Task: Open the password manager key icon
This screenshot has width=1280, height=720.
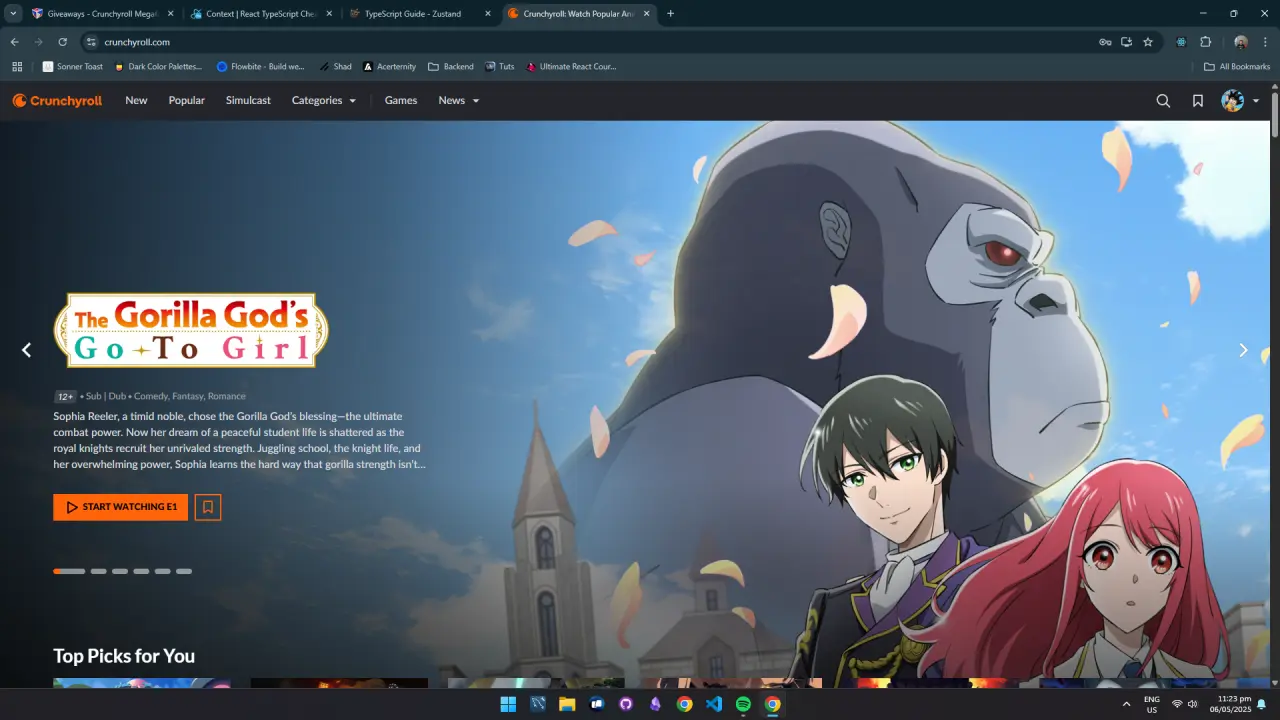Action: point(1105,42)
